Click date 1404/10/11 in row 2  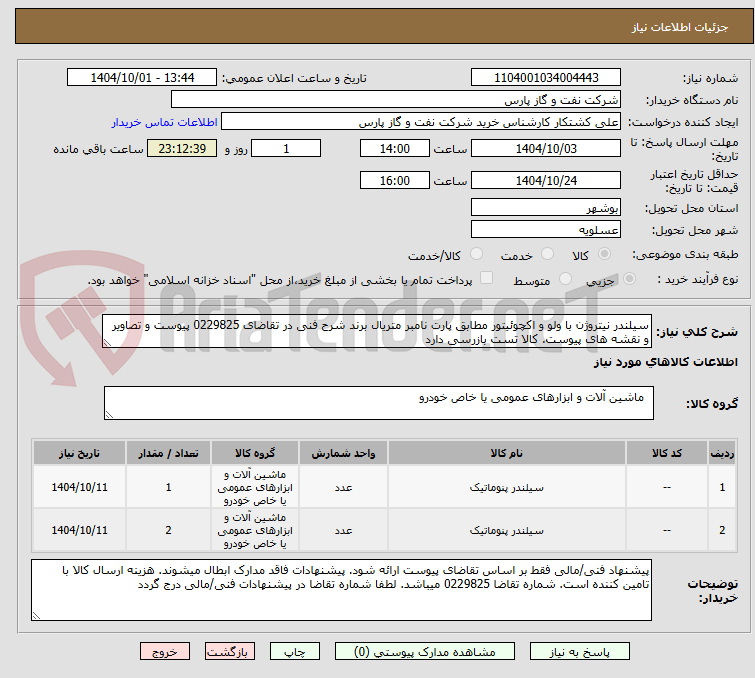[79, 530]
